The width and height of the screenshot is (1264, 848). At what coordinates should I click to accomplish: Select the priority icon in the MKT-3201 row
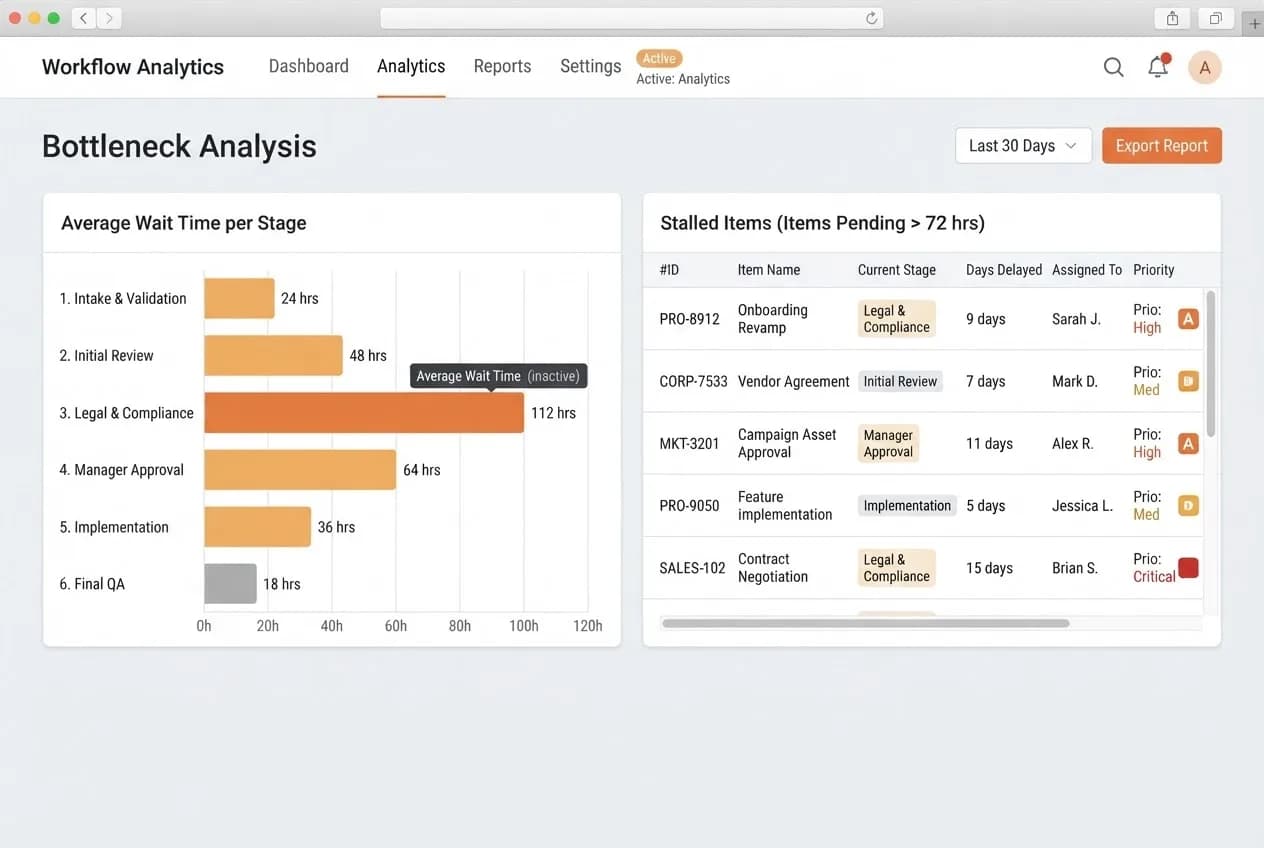1188,443
